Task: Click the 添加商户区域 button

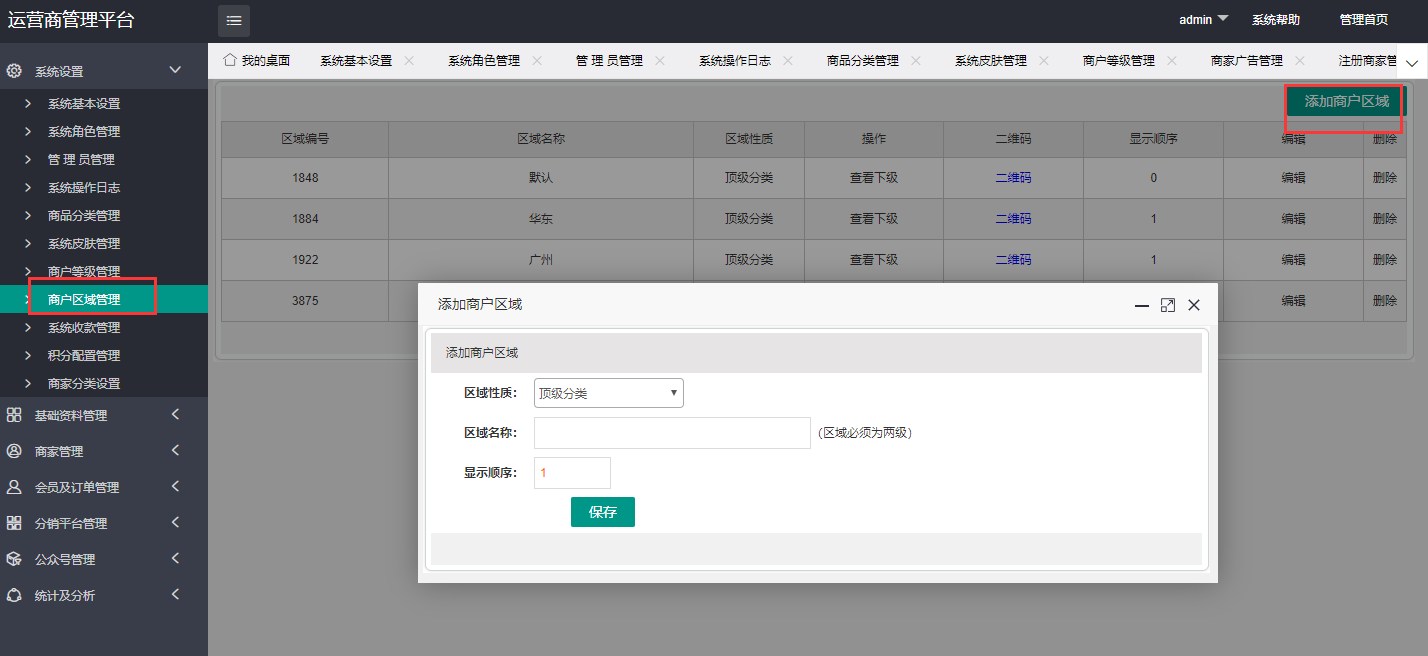Action: pyautogui.click(x=1346, y=101)
